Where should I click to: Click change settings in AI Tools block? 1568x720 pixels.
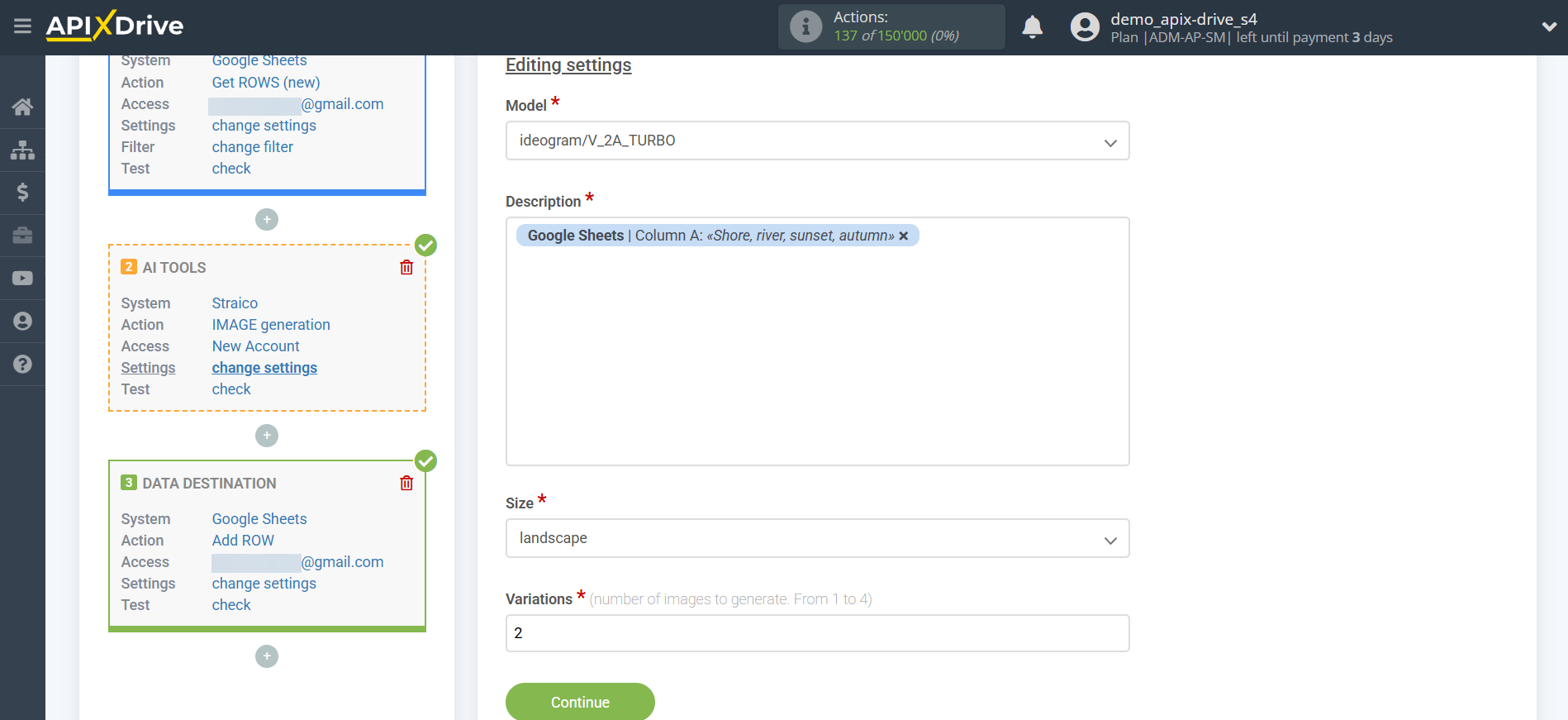(264, 368)
